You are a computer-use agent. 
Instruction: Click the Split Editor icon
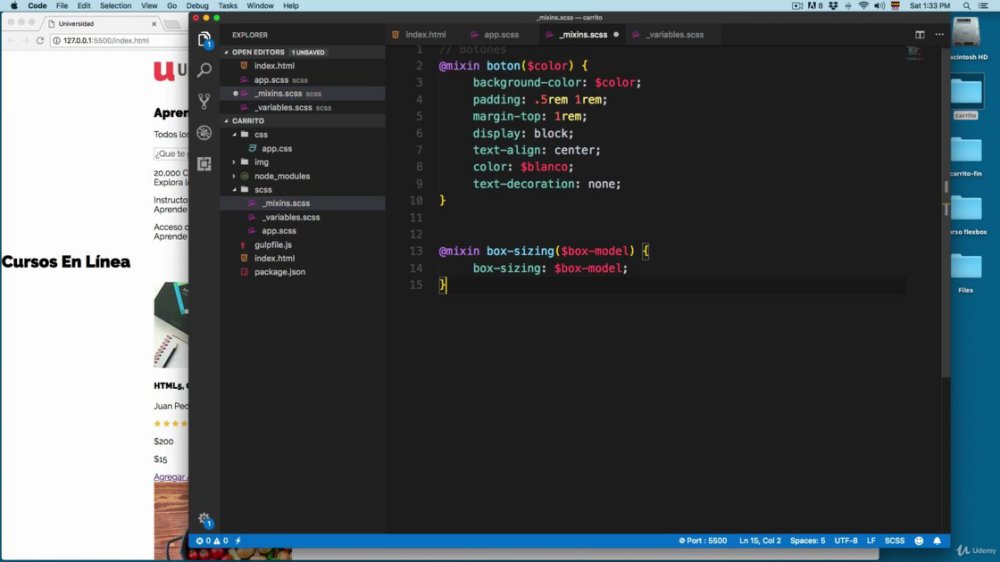[920, 34]
